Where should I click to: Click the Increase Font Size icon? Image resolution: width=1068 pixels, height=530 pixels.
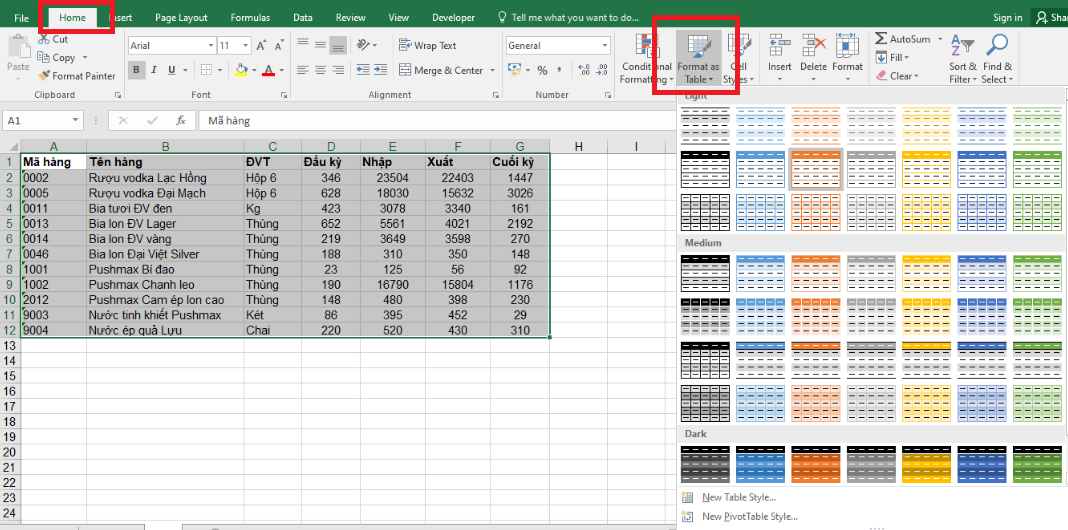tap(261, 46)
